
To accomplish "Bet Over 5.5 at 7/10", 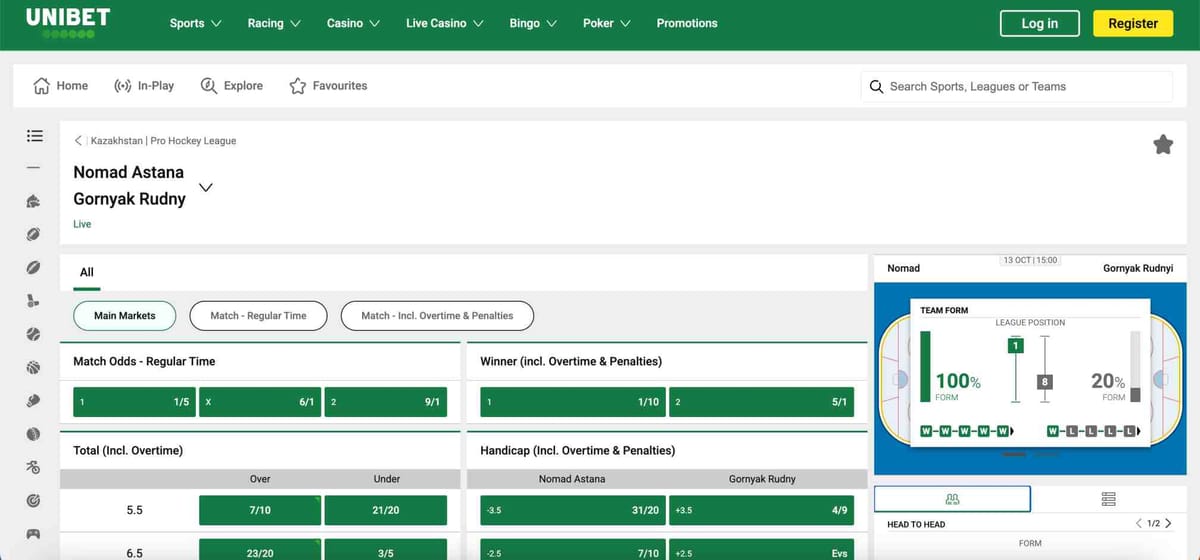I will 260,510.
